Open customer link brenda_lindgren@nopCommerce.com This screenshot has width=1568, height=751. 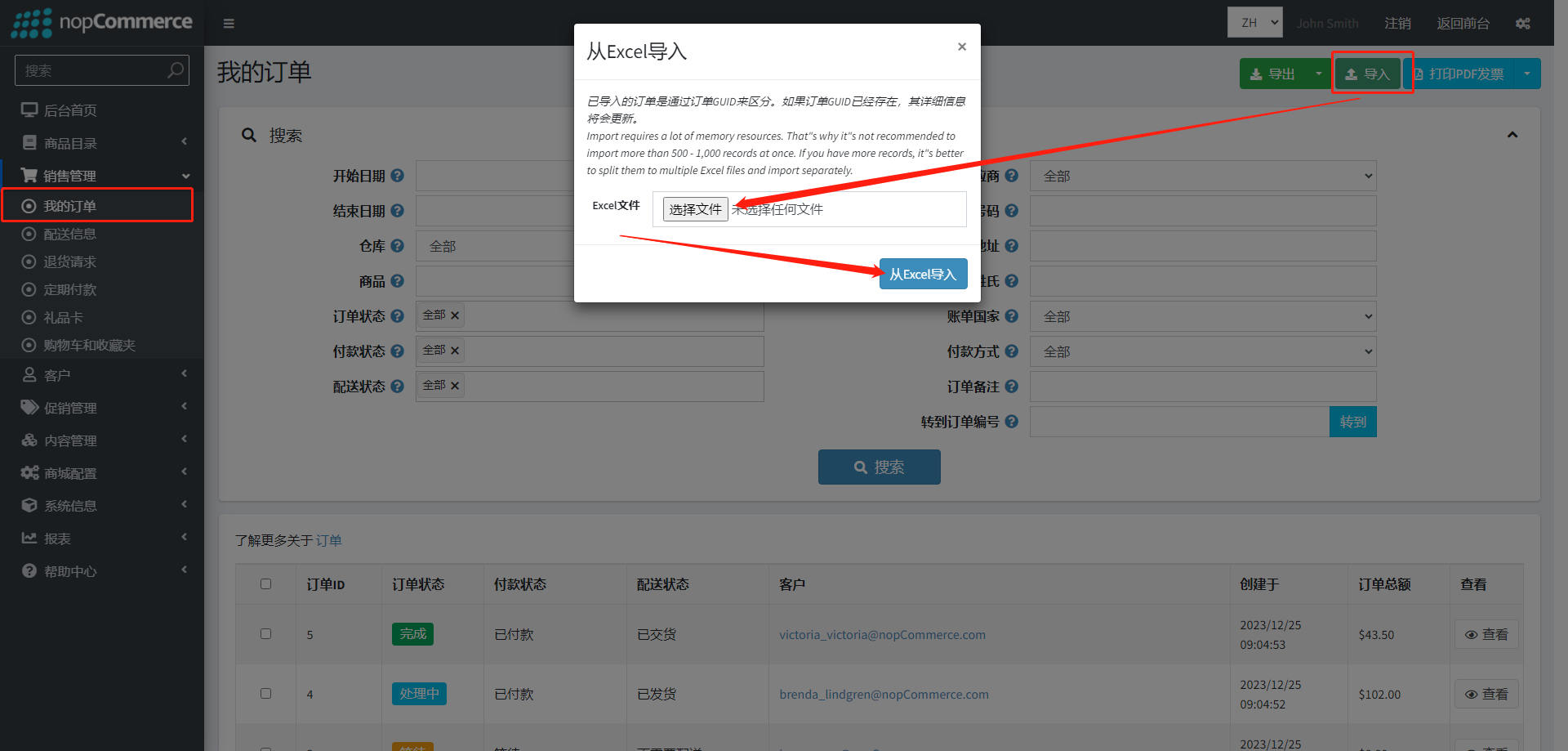pos(884,695)
